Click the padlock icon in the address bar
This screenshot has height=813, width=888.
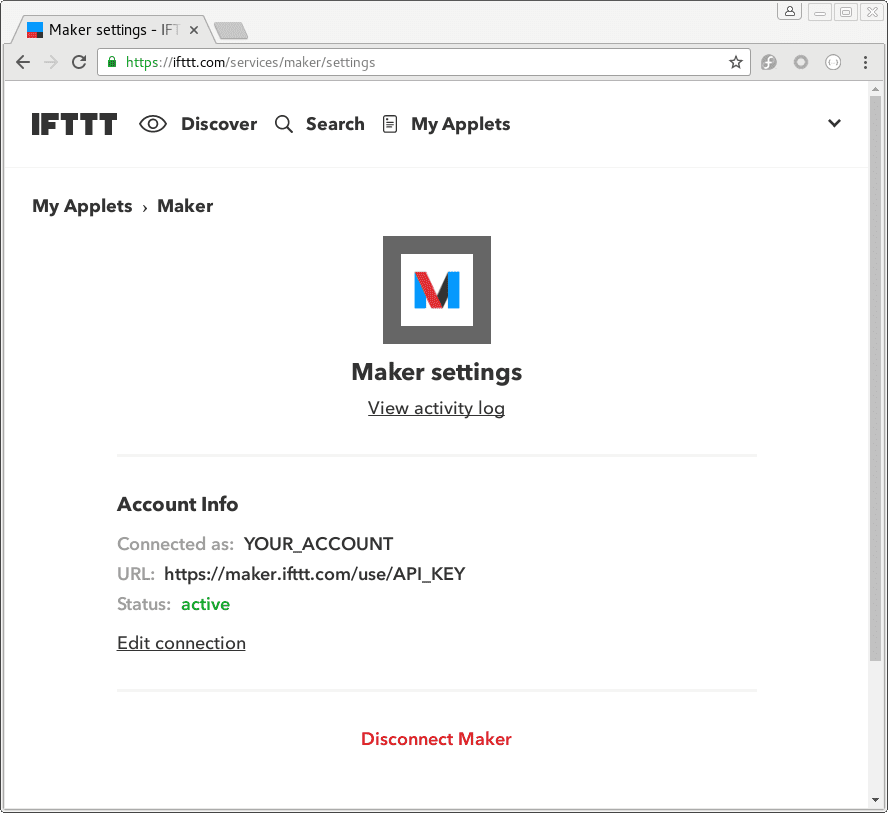(110, 61)
